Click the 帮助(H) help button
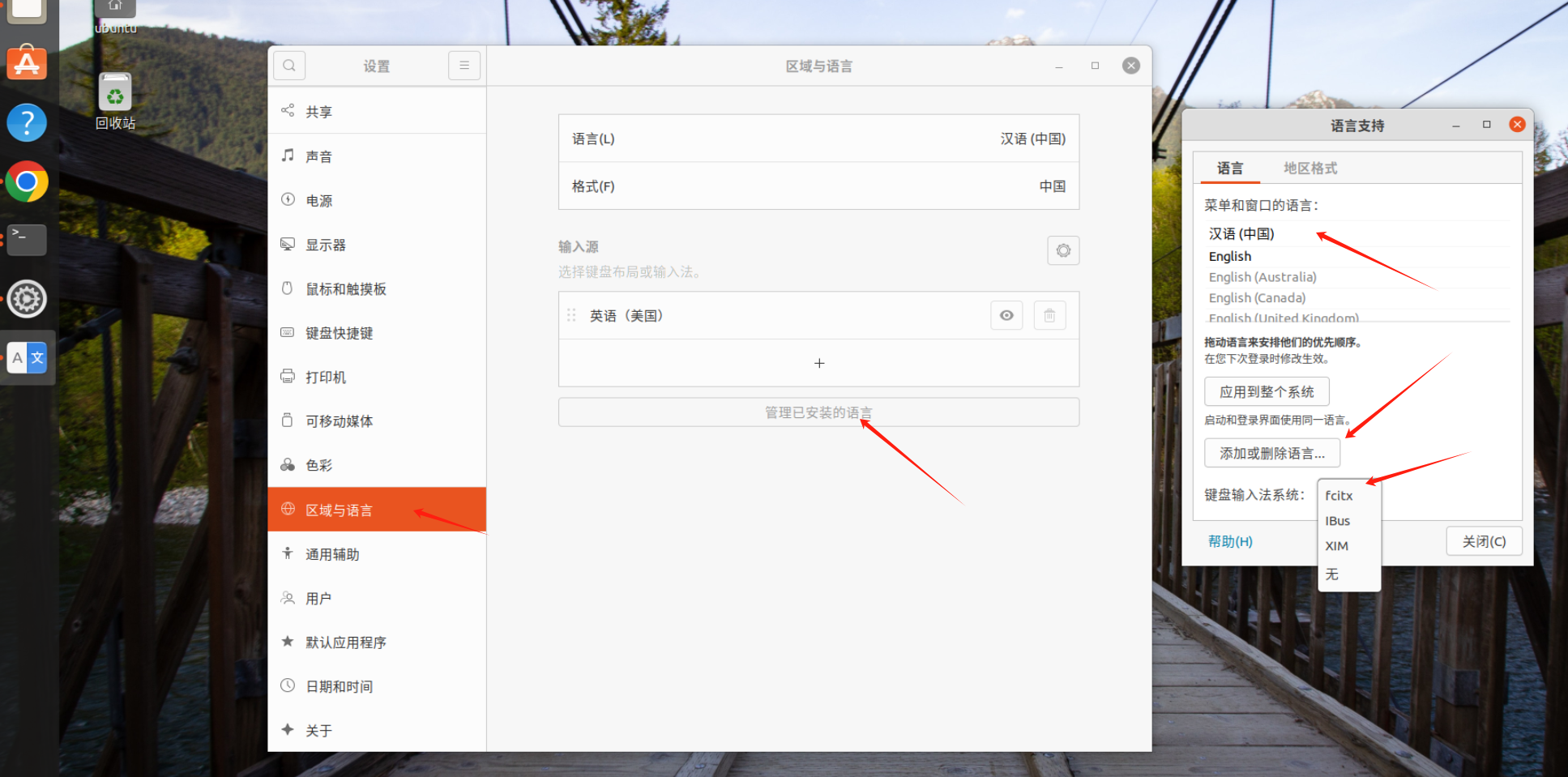This screenshot has height=777, width=1568. pos(1230,541)
